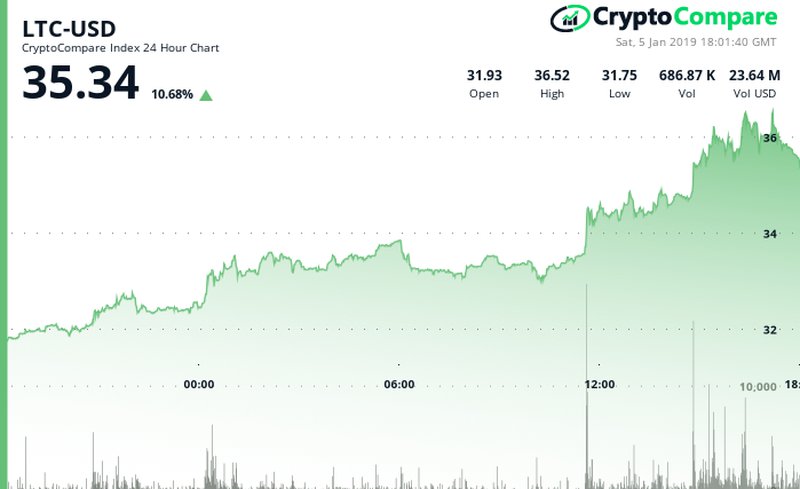Select the Low value 31.75
Screen dimensions: 800x489
tap(618, 75)
